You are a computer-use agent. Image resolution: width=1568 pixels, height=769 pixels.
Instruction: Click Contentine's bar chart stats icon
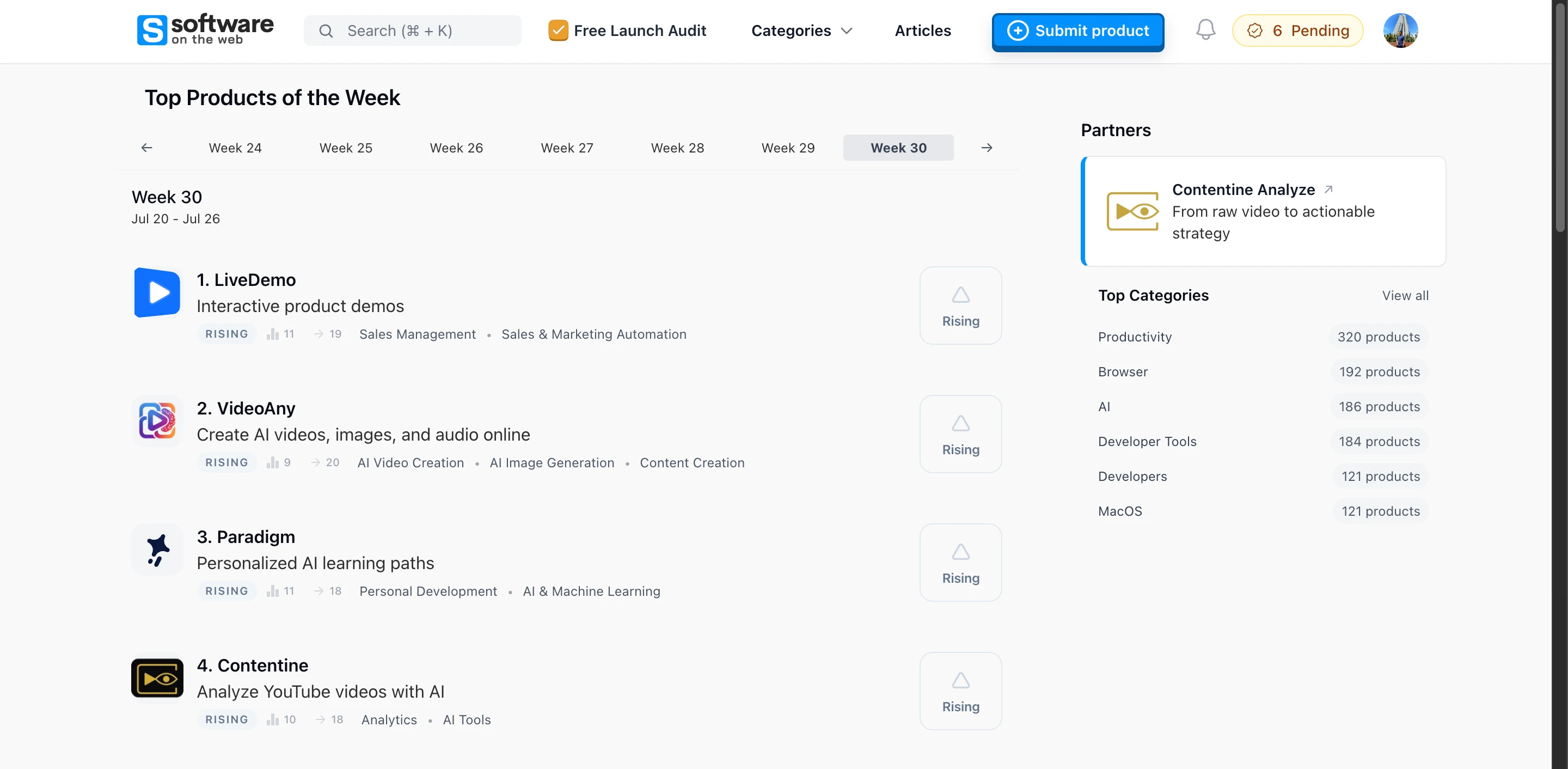tap(273, 719)
